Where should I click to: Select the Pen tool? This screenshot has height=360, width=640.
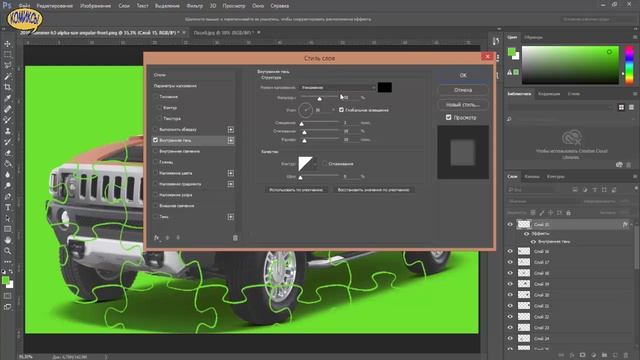point(7,196)
